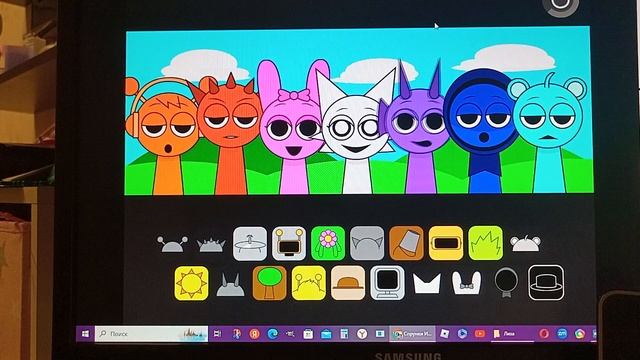Select the grayed antenna-ball dome sound icon

pos(172,244)
